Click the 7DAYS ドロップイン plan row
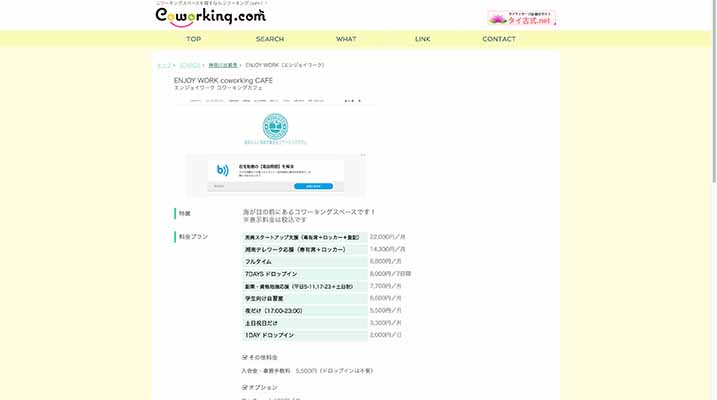The image size is (717, 400). point(305,274)
